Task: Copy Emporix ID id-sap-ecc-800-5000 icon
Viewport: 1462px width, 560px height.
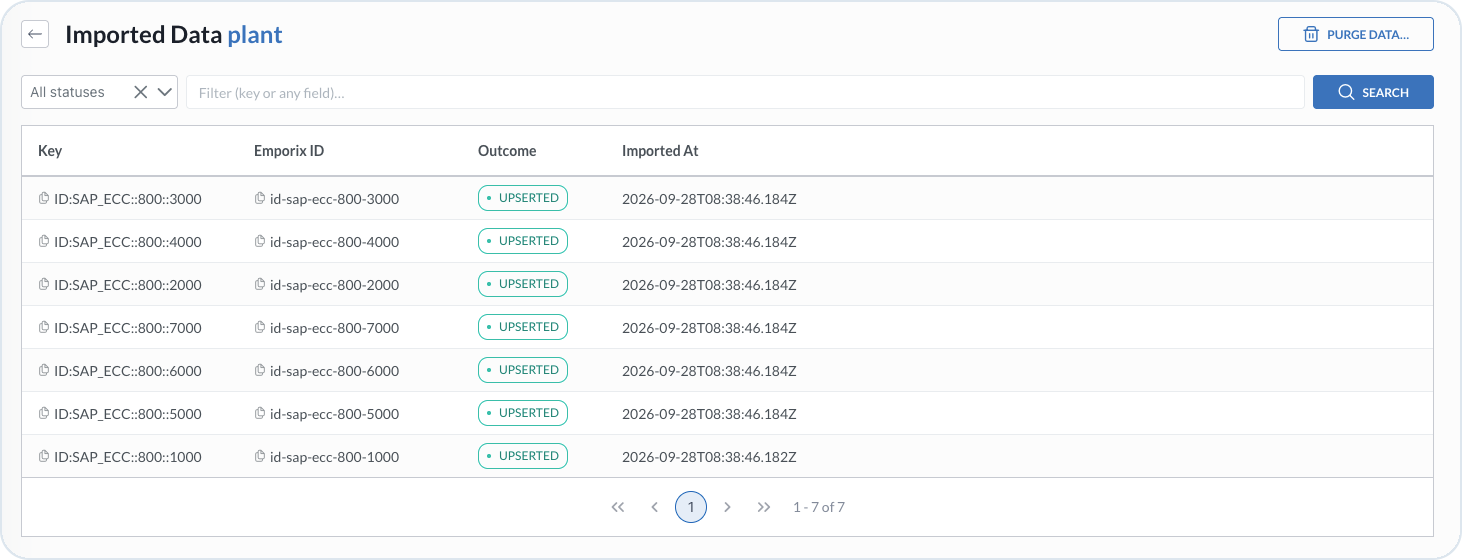Action: [x=260, y=414]
